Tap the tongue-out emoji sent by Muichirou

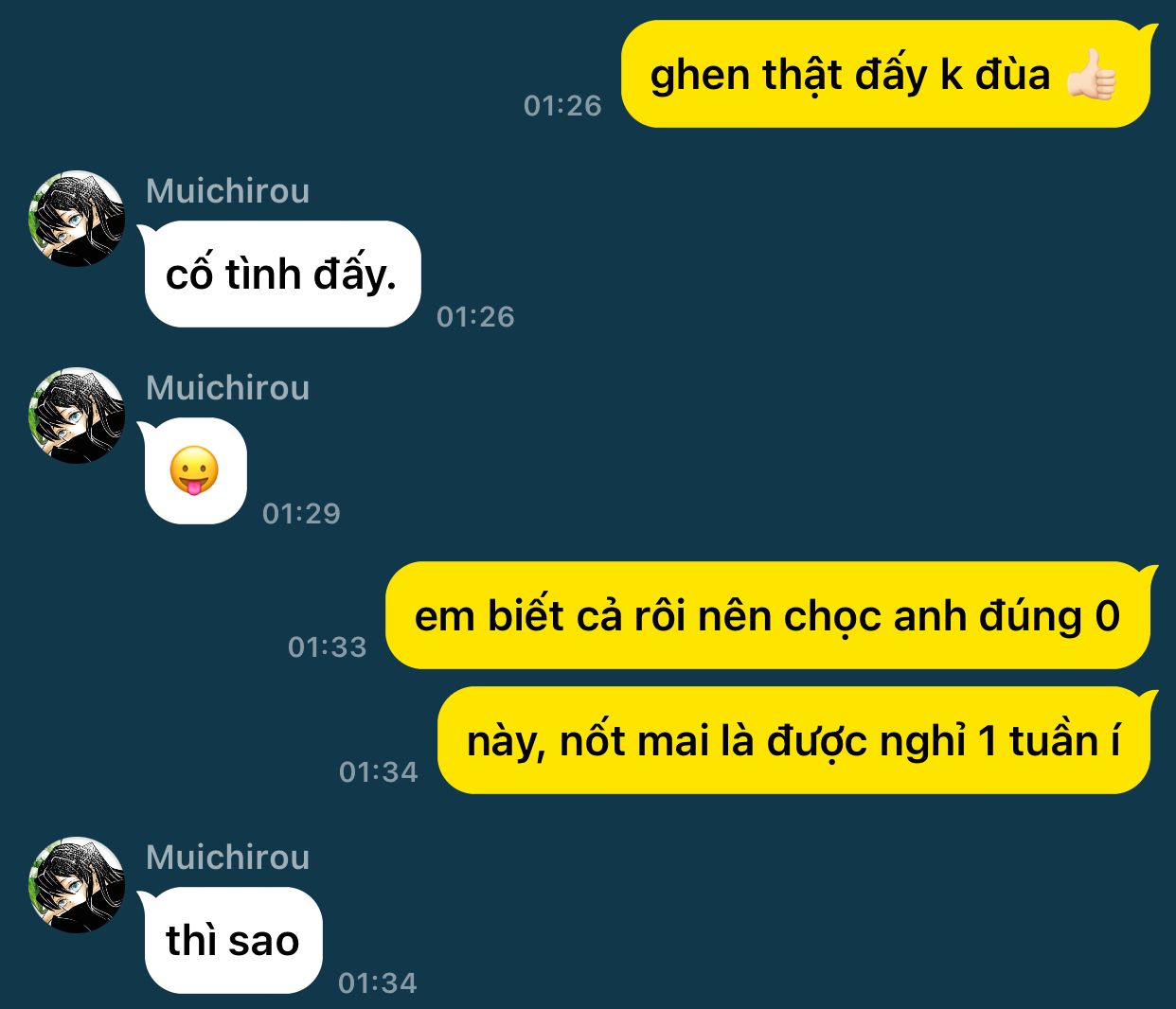click(194, 470)
